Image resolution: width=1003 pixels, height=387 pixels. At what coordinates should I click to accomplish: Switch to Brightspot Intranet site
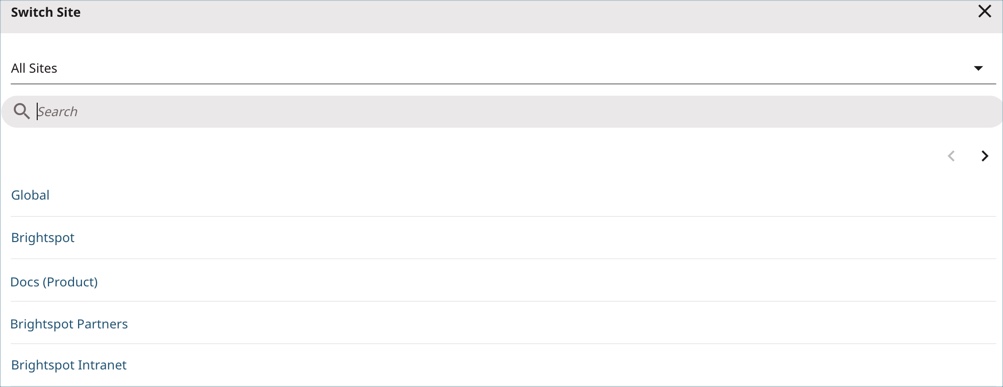pyautogui.click(x=68, y=365)
